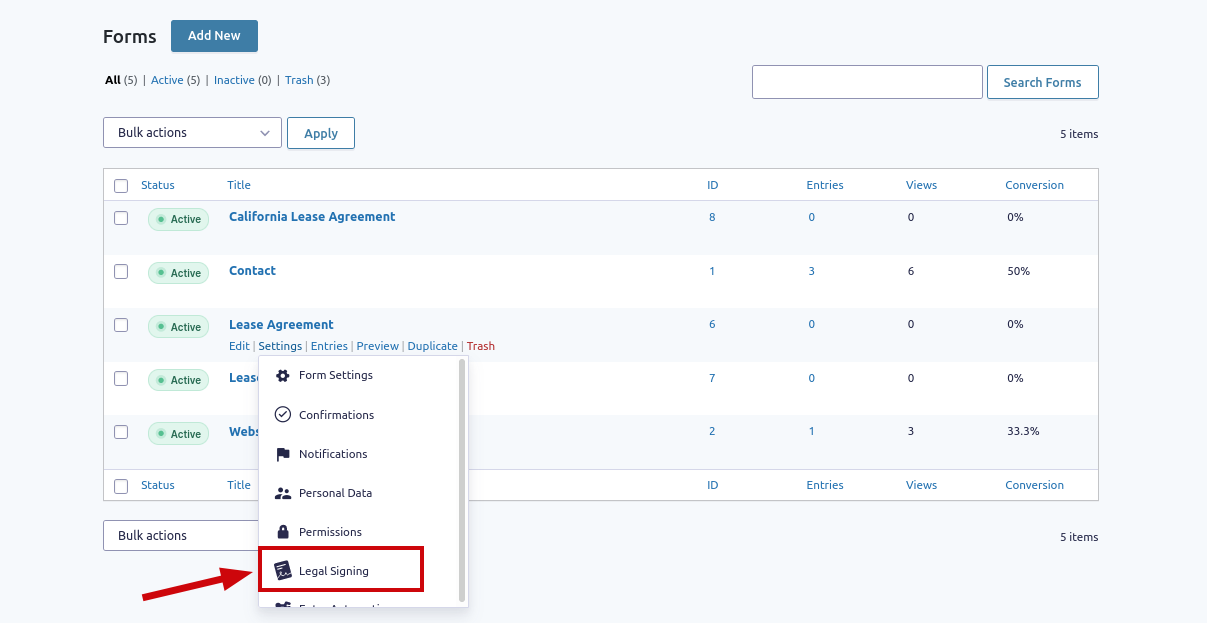Toggle the select-all checkbox in table header

pyautogui.click(x=121, y=185)
